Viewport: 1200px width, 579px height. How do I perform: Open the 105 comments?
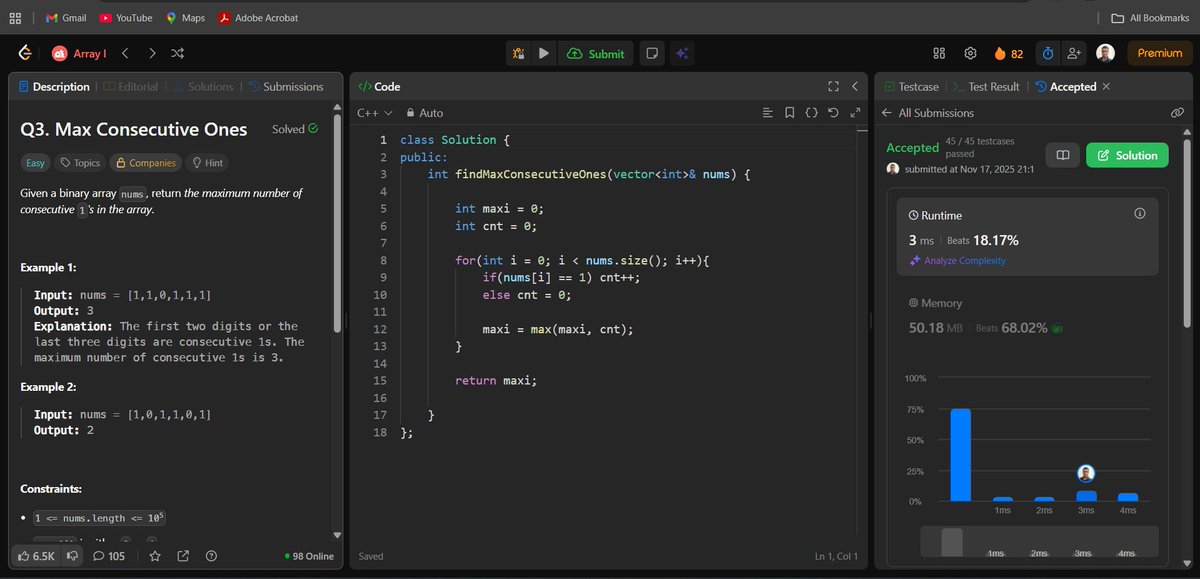(x=109, y=556)
